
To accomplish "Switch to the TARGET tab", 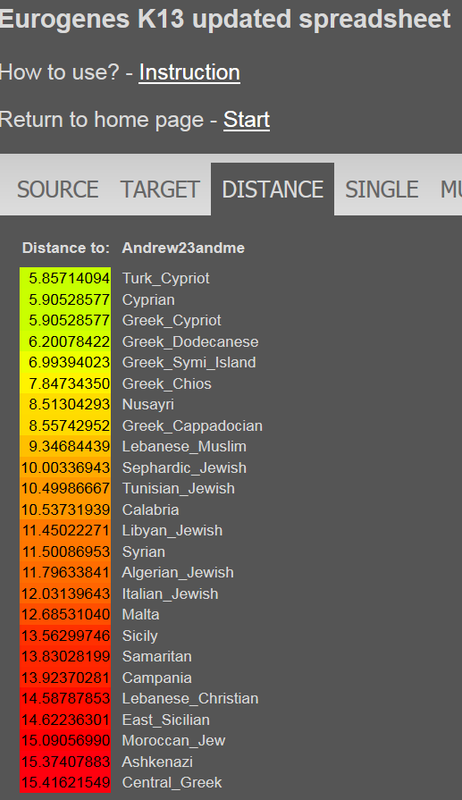I will tap(160, 189).
